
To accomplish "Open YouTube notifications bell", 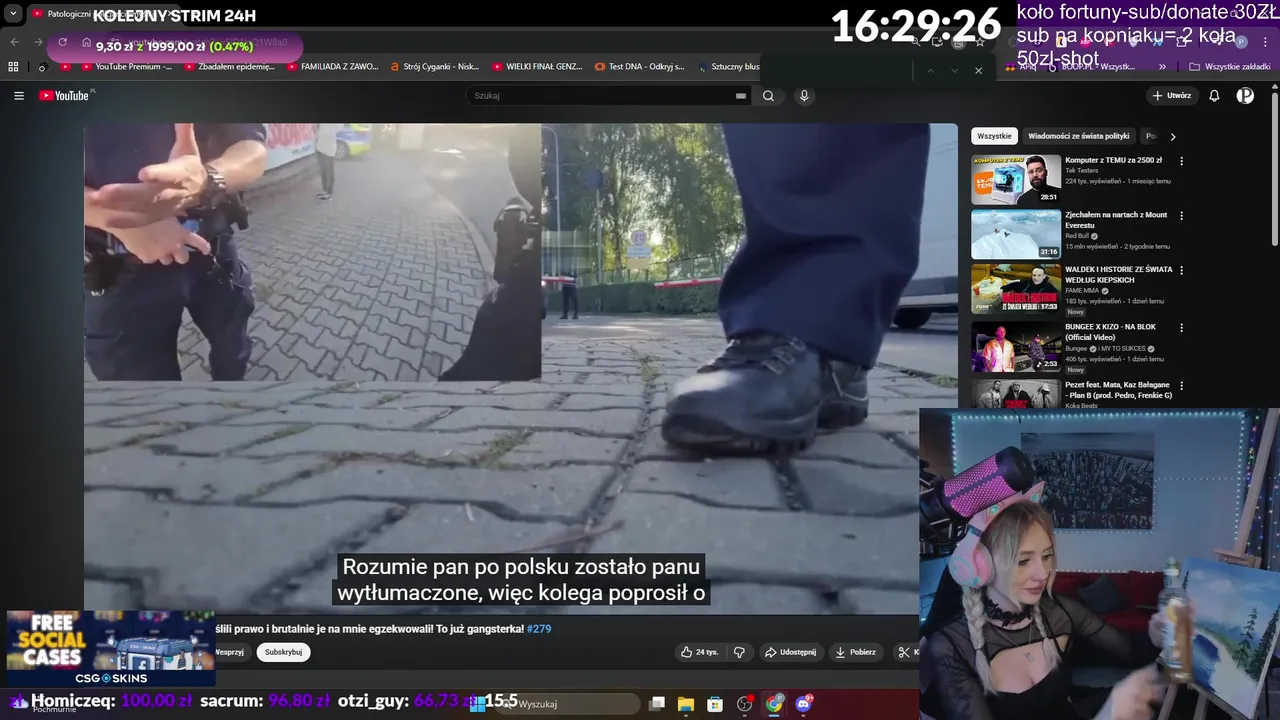I will (1214, 96).
